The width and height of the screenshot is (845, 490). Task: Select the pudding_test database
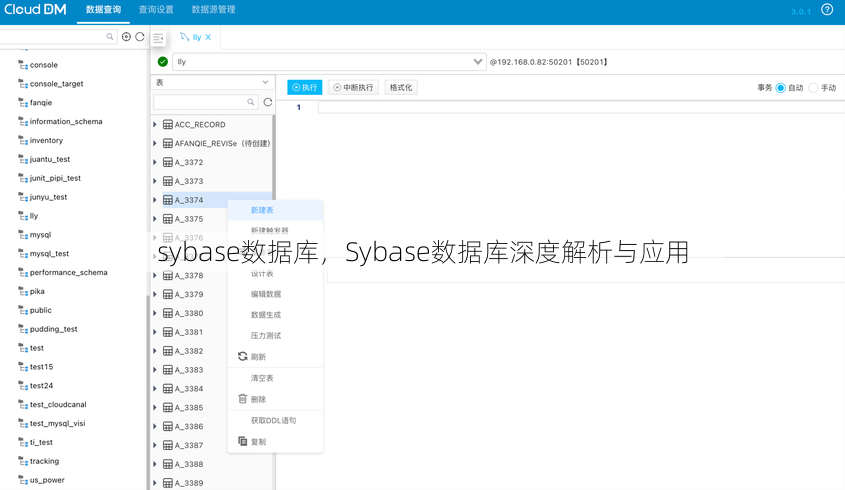pos(53,329)
